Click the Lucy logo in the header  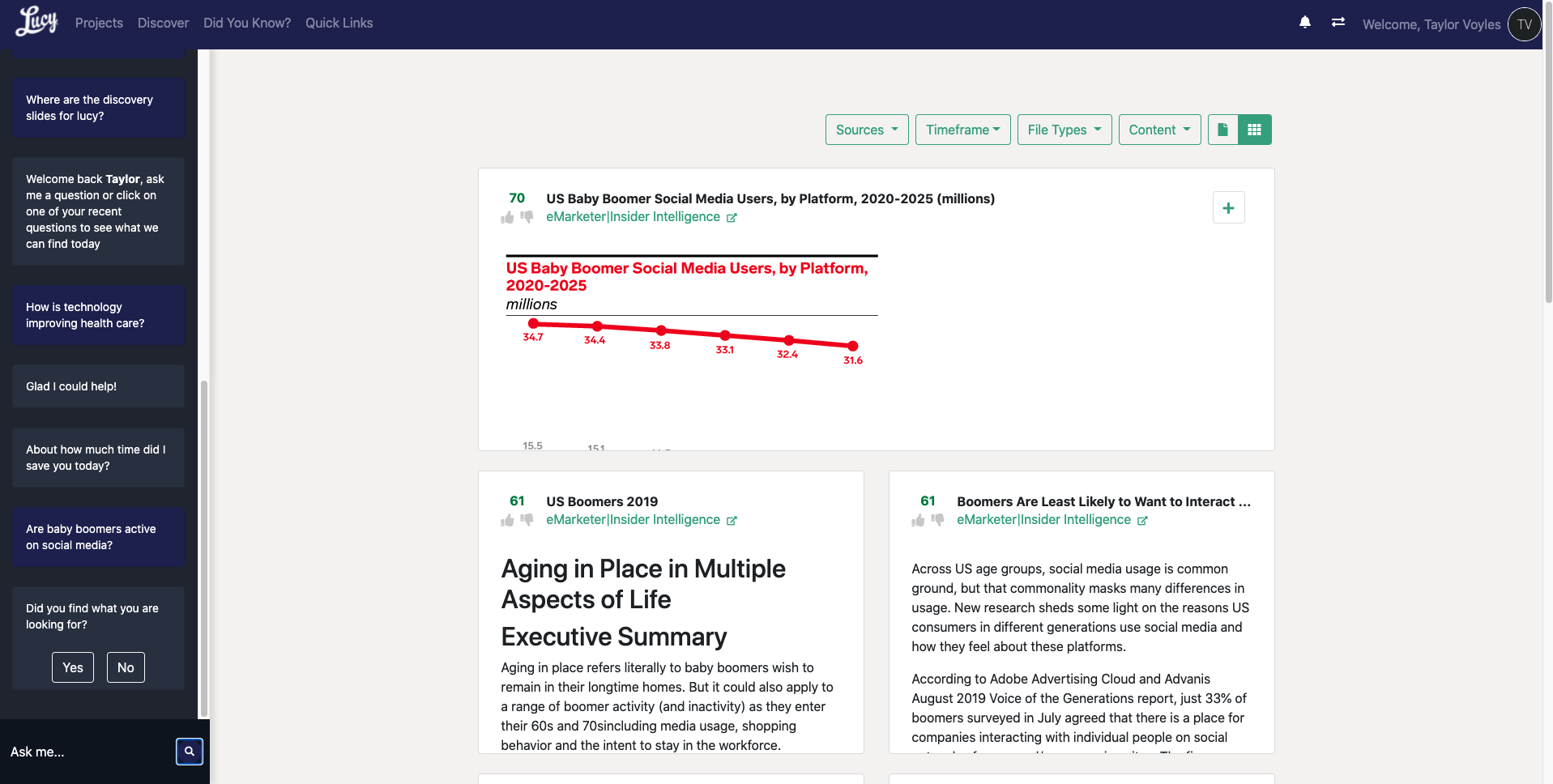click(36, 22)
